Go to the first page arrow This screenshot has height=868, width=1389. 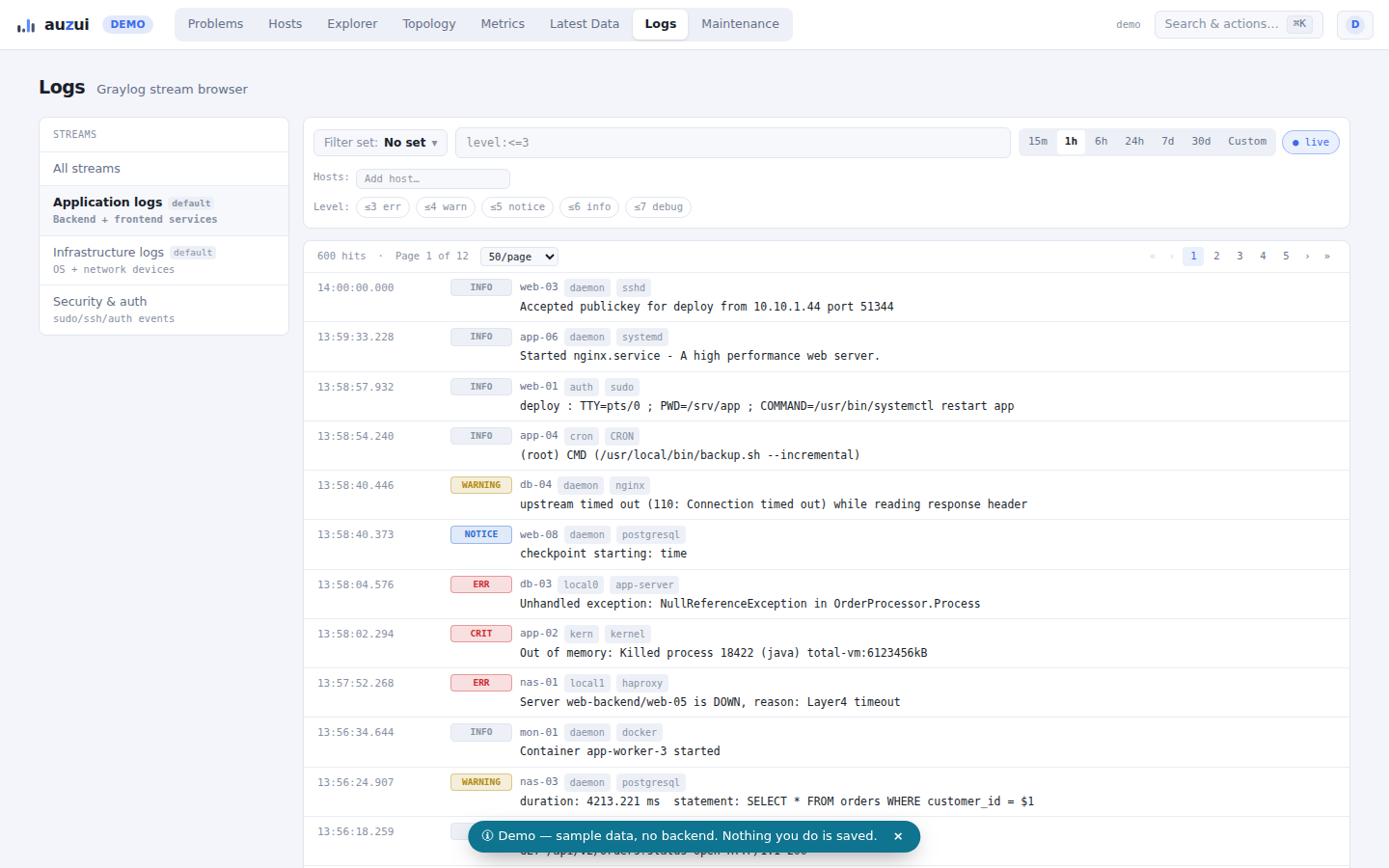[1152, 257]
